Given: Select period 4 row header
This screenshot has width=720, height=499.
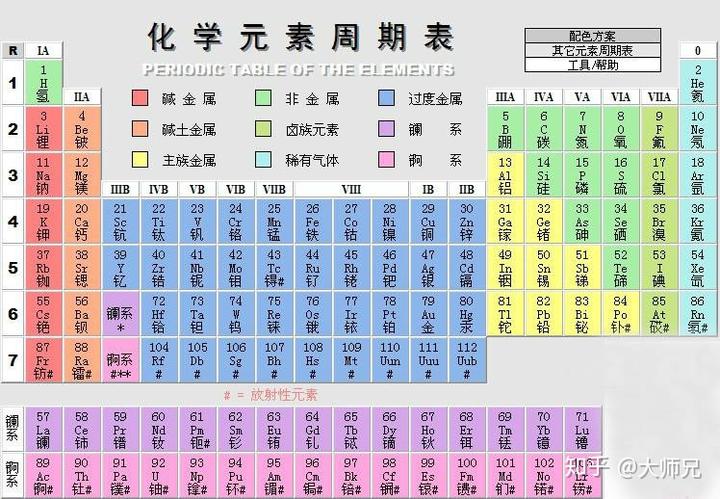Looking at the screenshot, I should (x=13, y=221).
